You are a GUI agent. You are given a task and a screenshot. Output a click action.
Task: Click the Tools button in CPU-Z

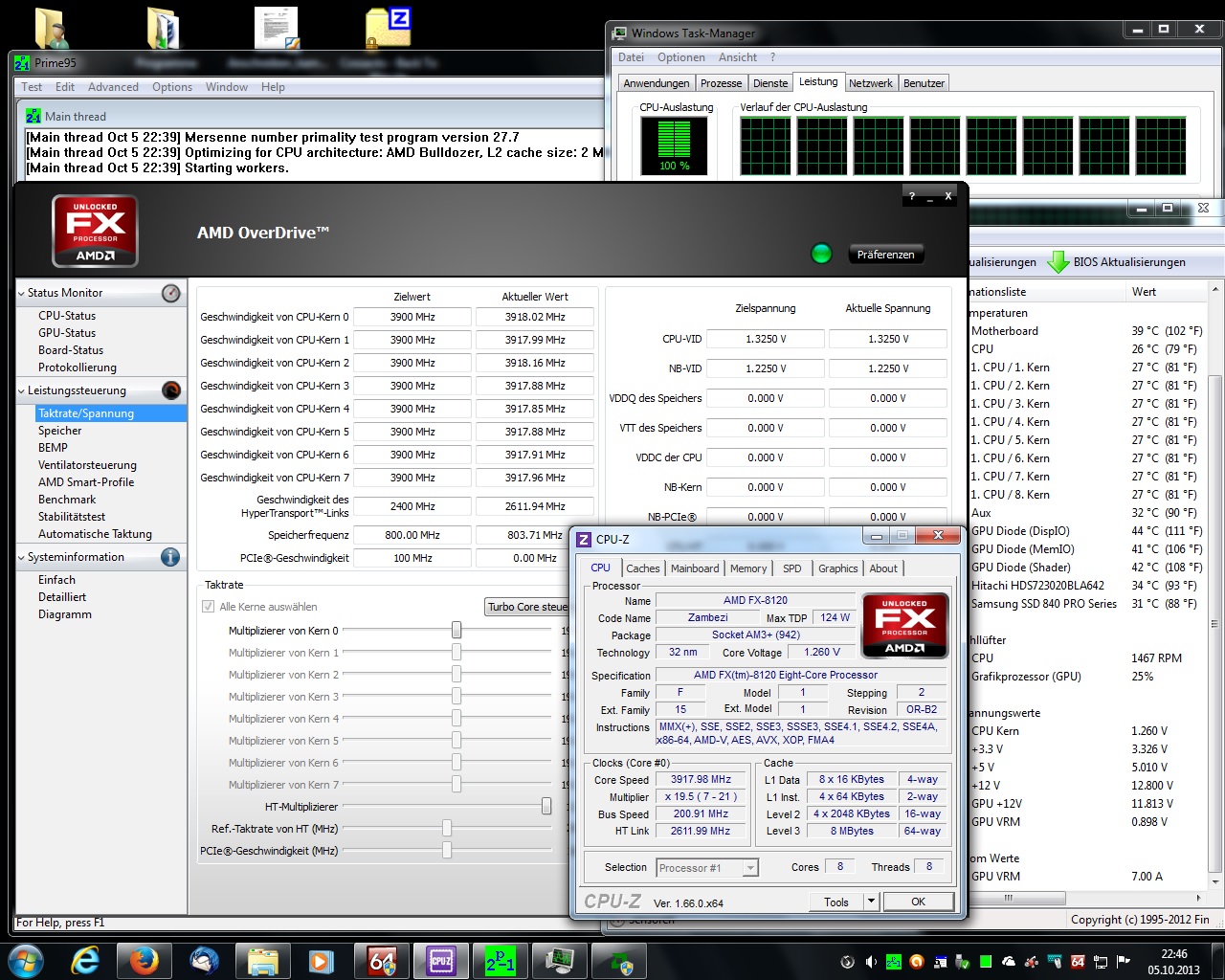pyautogui.click(x=836, y=902)
